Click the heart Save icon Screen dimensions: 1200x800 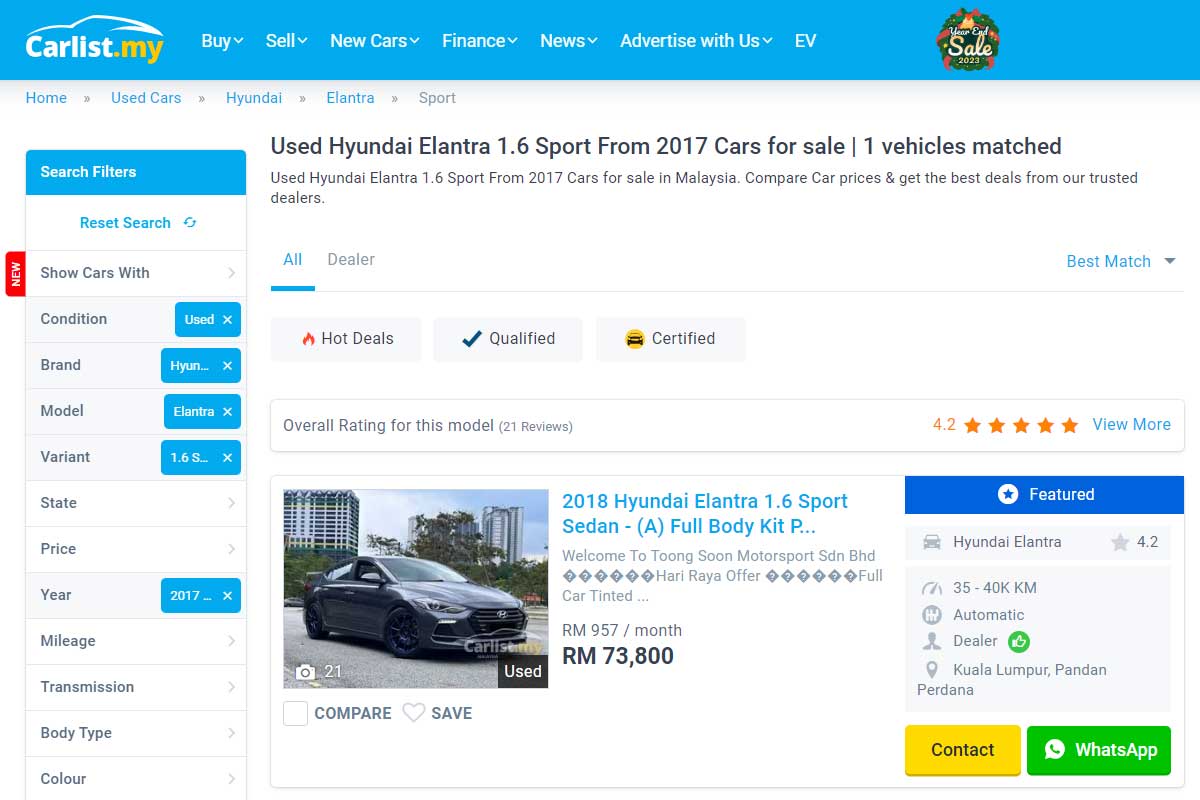click(414, 713)
